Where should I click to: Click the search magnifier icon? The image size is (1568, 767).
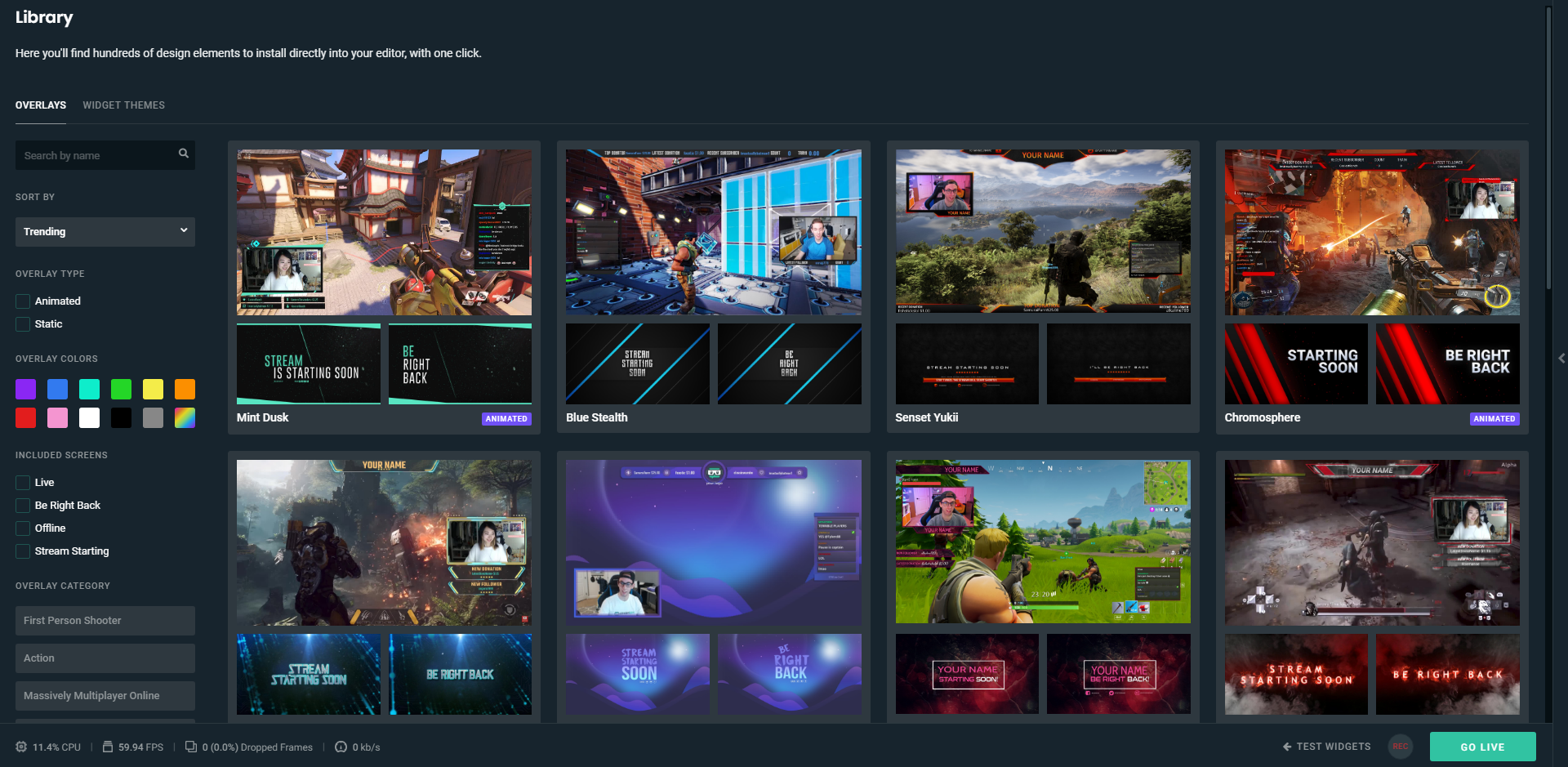[184, 154]
